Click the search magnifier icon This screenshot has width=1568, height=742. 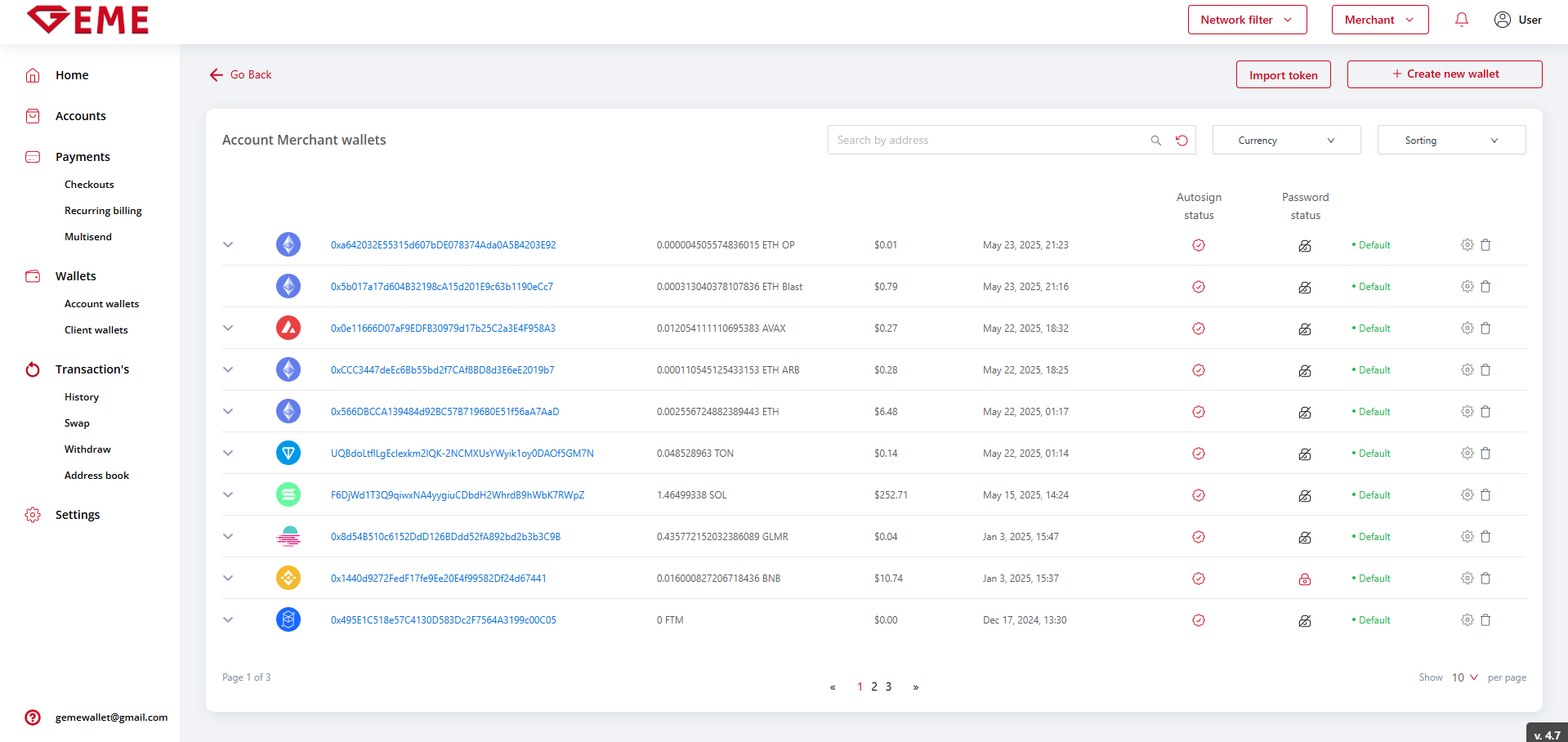point(1155,141)
